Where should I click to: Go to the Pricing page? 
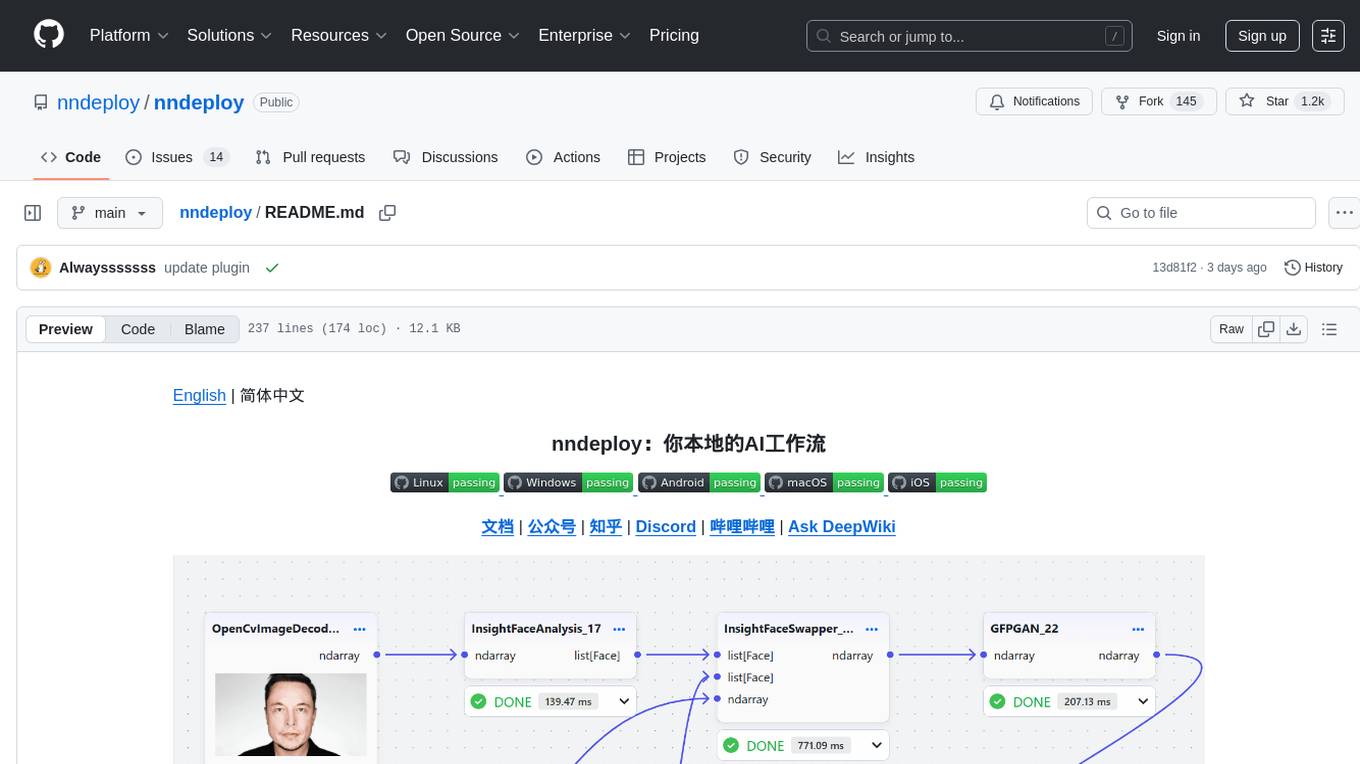click(674, 35)
